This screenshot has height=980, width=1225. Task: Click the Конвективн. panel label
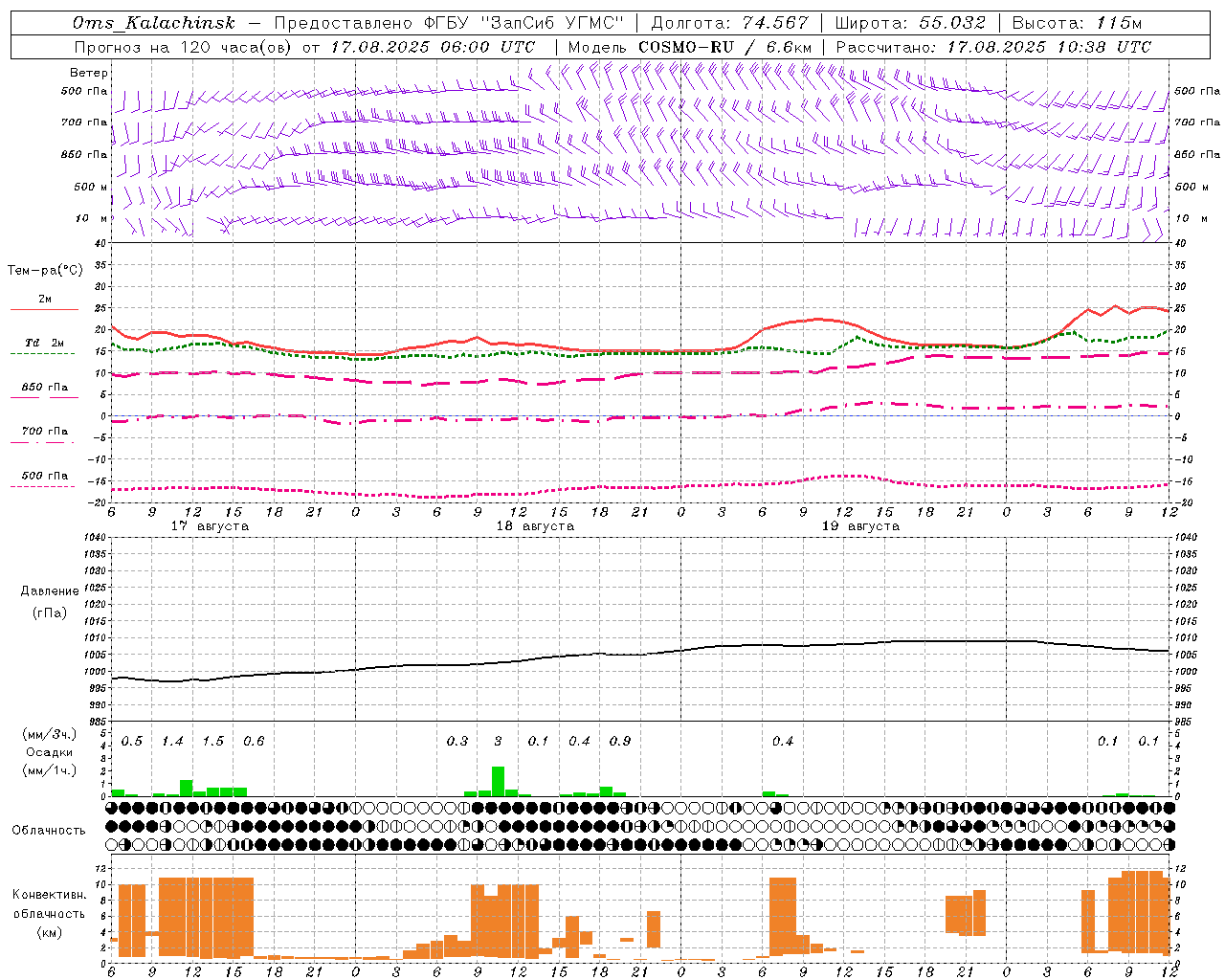(49, 895)
